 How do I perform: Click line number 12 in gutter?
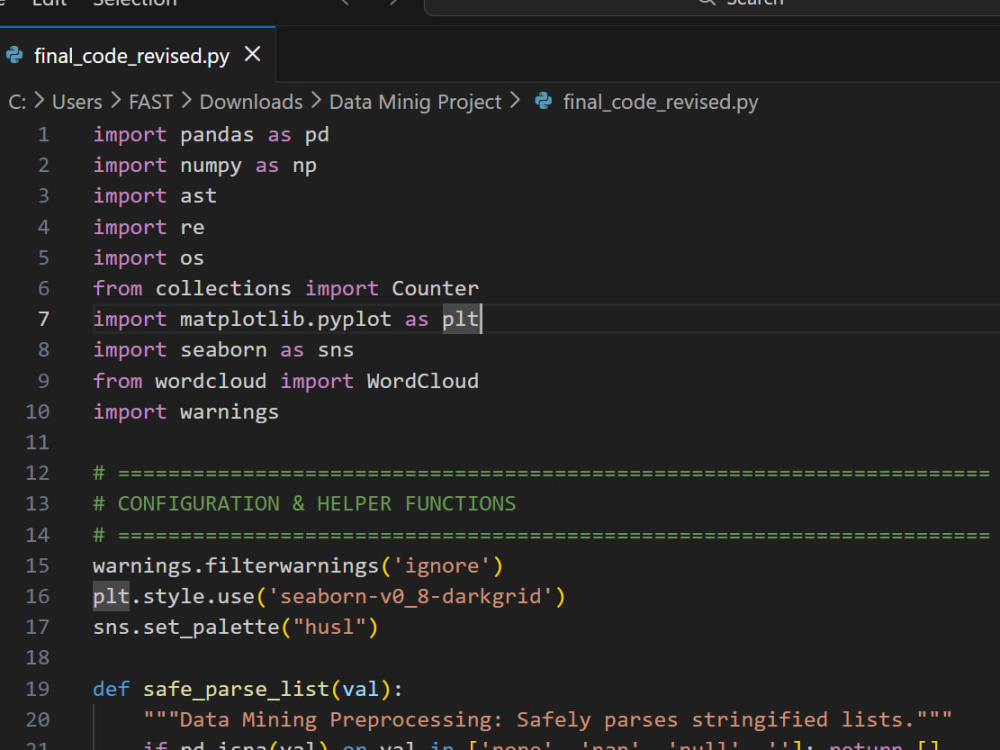point(37,473)
